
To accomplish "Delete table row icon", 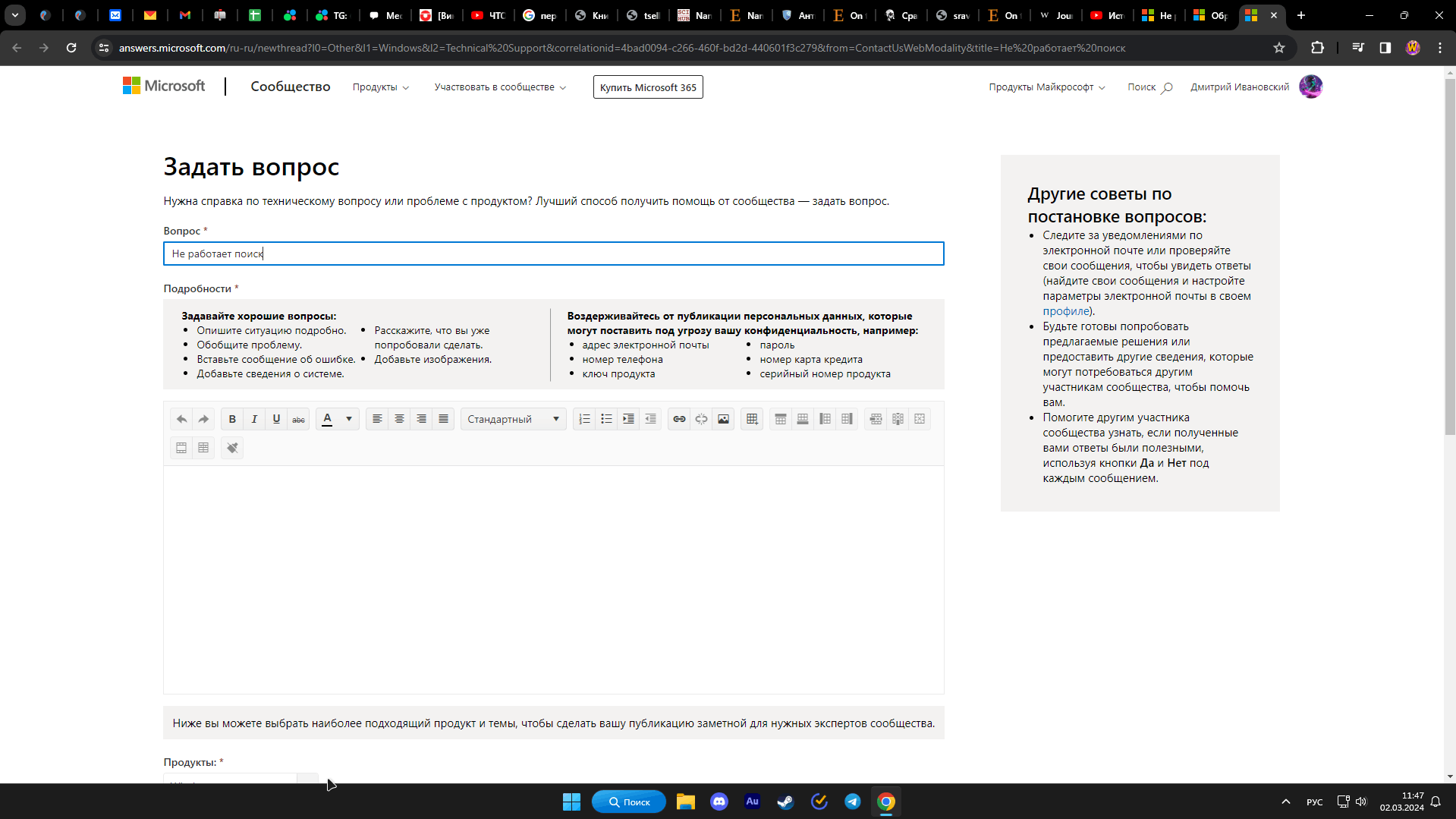I will coord(876,419).
